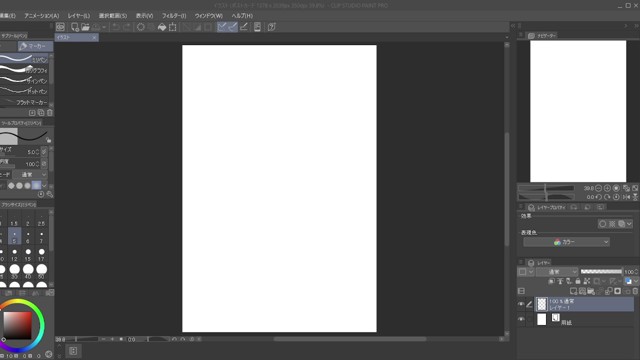Open the アニメーション(A) menu
640x360 pixels.
(42, 16)
